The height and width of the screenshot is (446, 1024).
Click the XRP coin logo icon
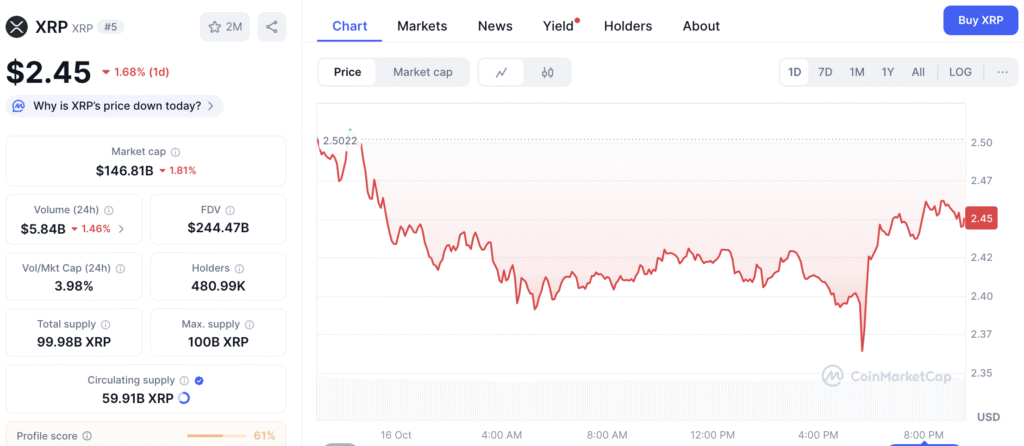coord(17,27)
